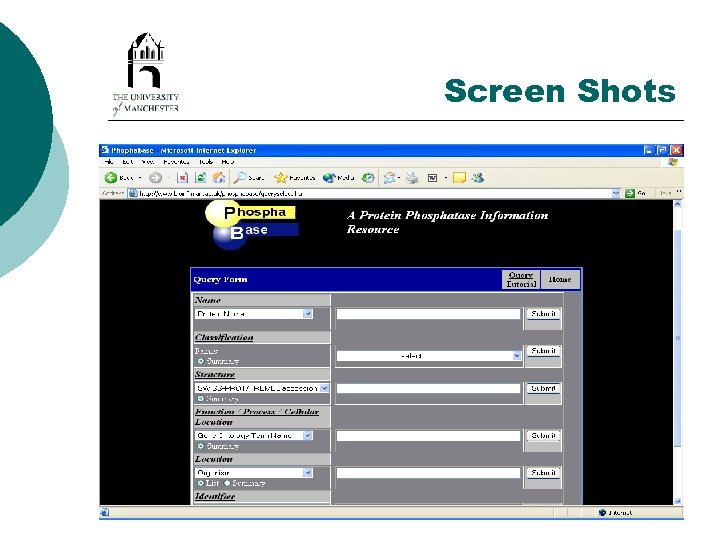Open the Query Tutorial link

tap(521, 279)
